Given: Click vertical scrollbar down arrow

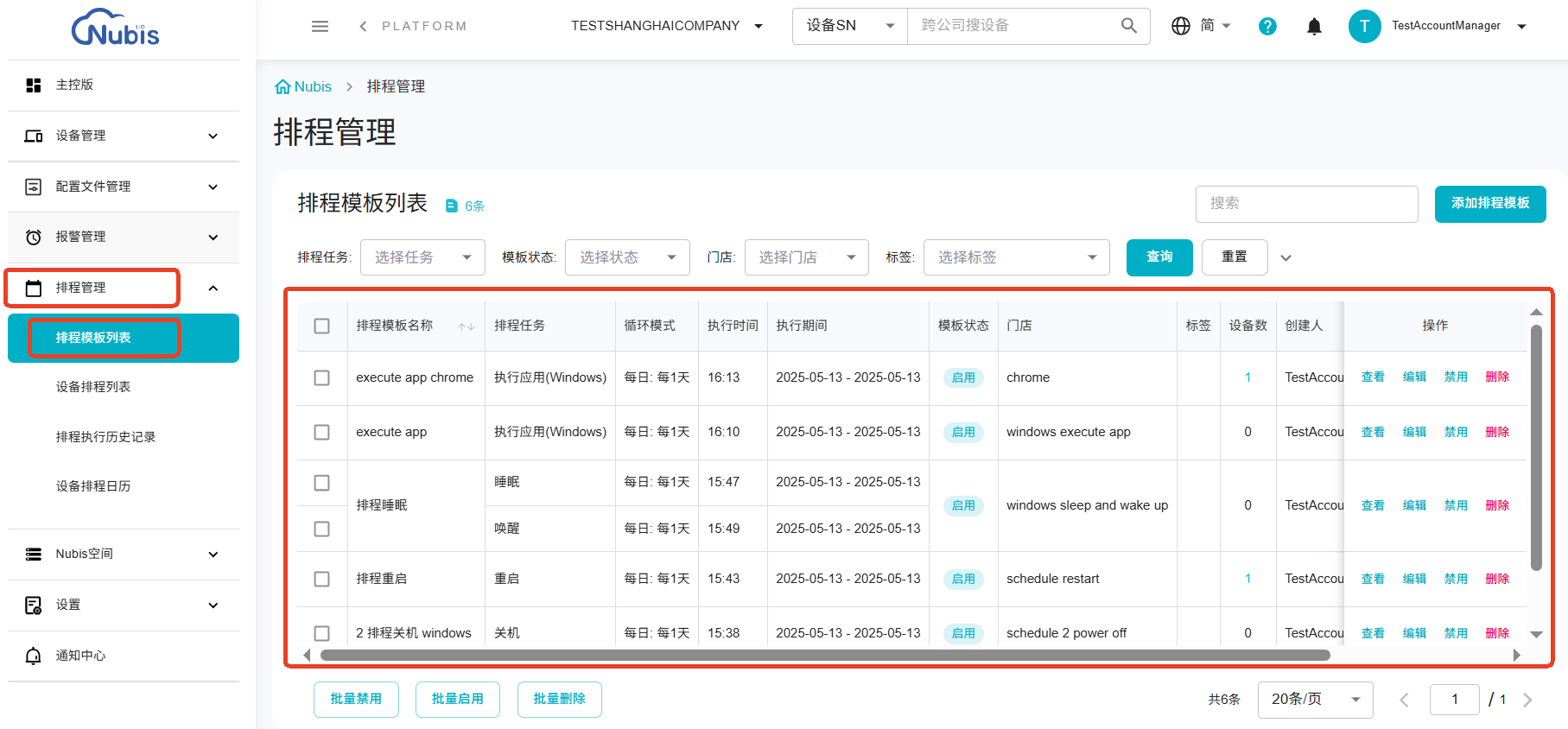Looking at the screenshot, I should pos(1536,634).
